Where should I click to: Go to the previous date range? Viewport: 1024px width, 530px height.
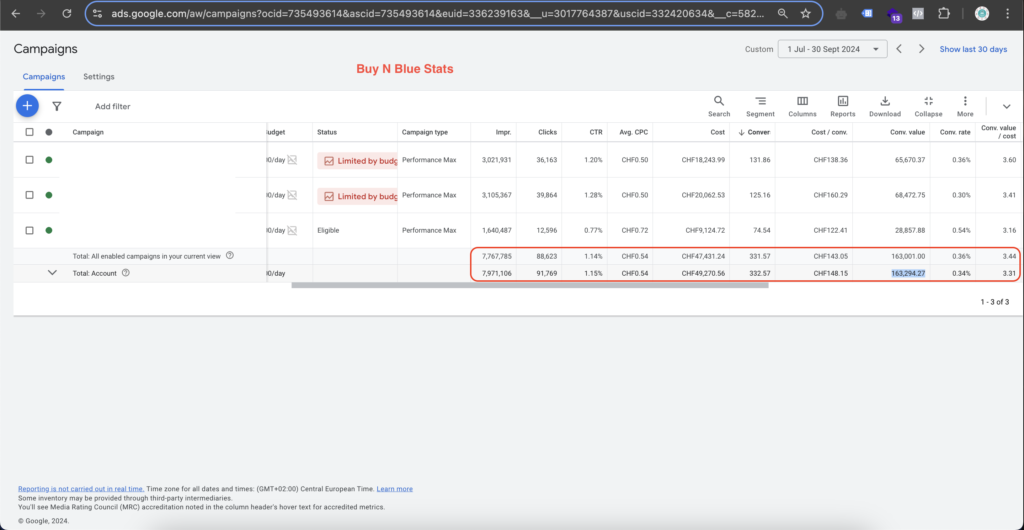pos(899,49)
